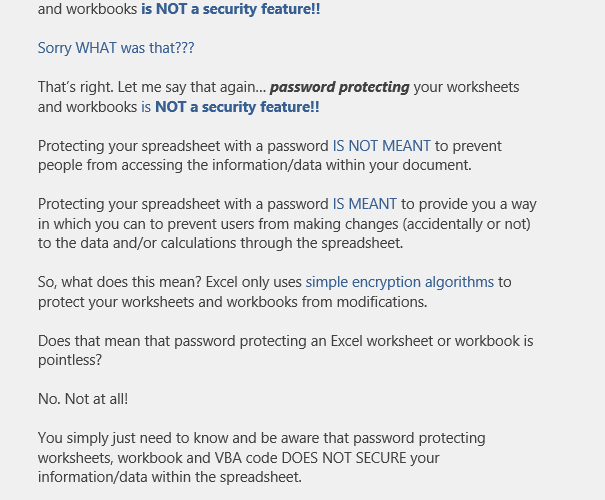Click the line ending "from modifications."
The image size is (605, 500).
point(233,302)
